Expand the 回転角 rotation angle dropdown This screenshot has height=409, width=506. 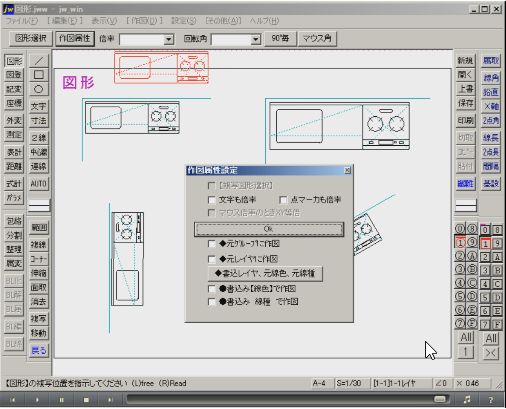coord(255,39)
